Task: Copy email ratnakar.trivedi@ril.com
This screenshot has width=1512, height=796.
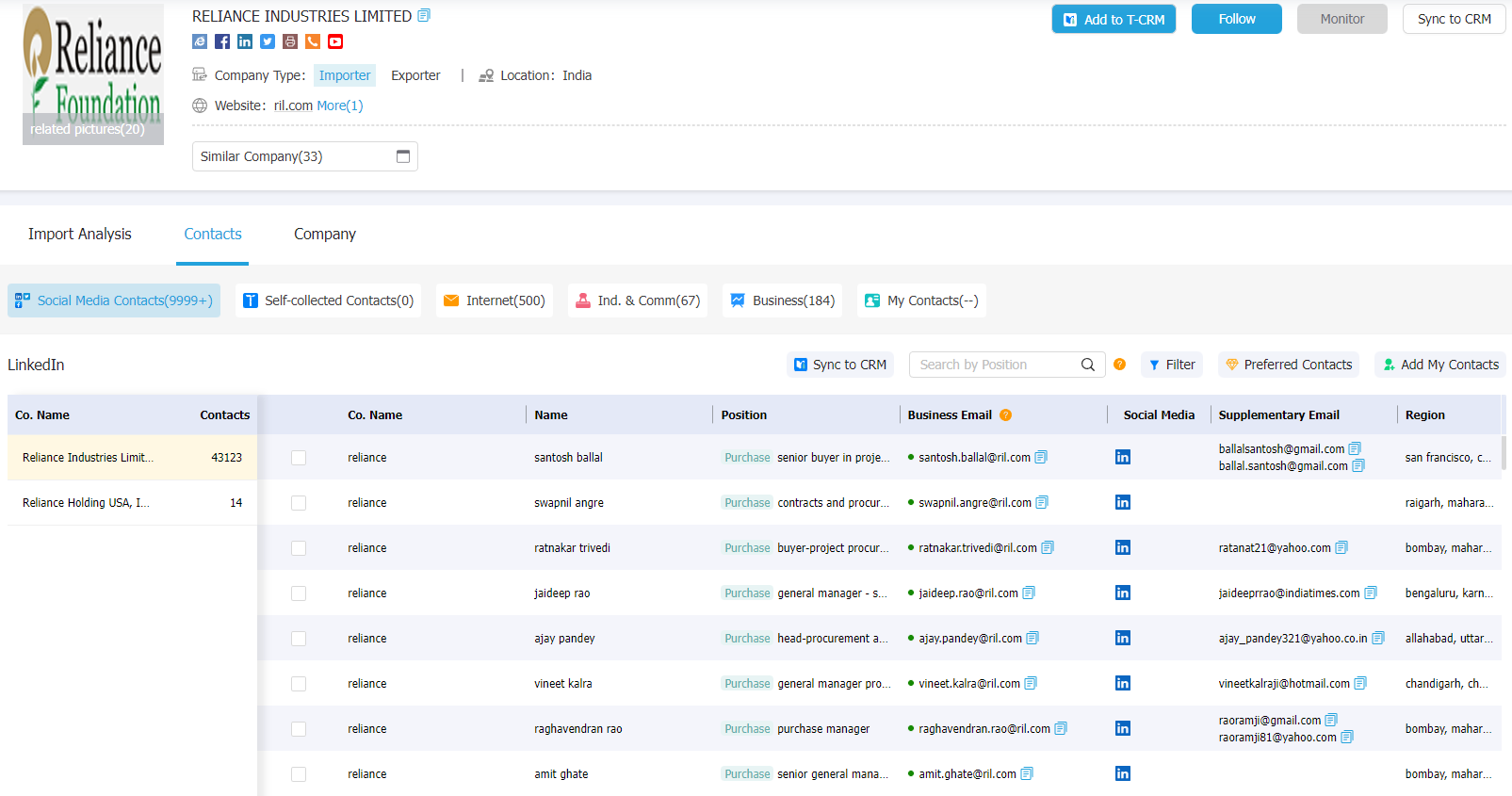Action: click(x=1048, y=547)
